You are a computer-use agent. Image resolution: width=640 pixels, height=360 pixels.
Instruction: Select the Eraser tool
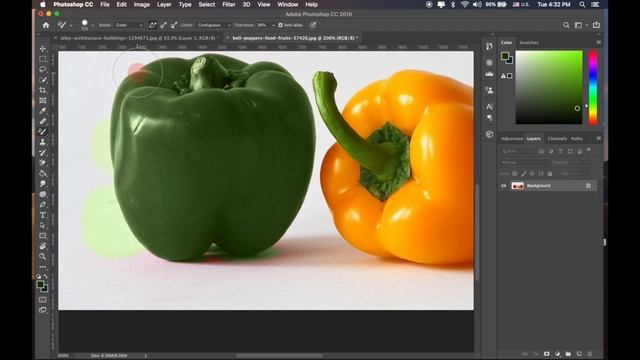click(x=42, y=163)
